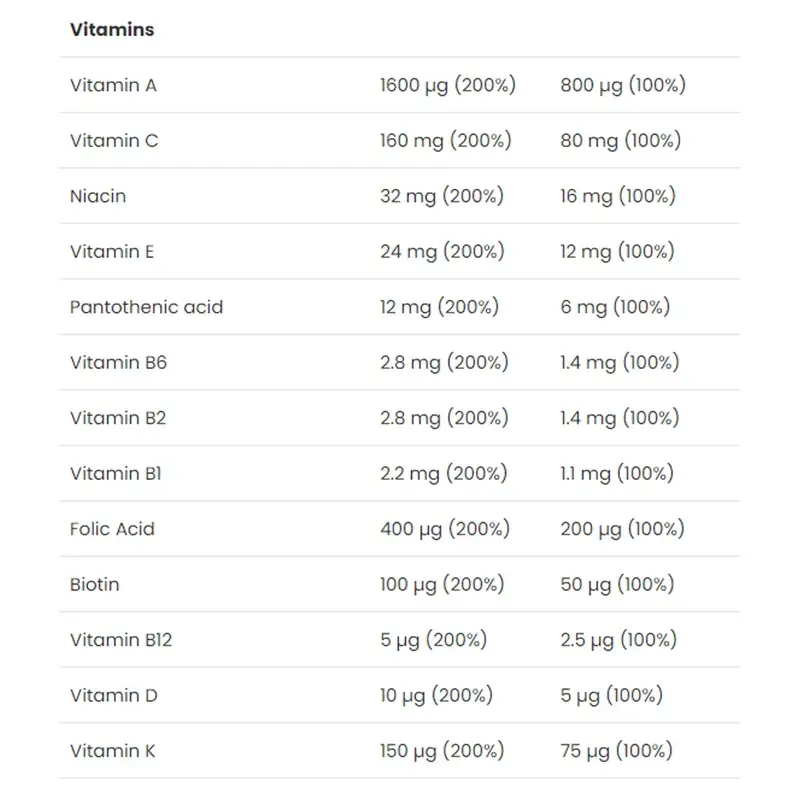Select the 2.2 mg (200%) value
This screenshot has height=800, width=800.
coord(443,474)
